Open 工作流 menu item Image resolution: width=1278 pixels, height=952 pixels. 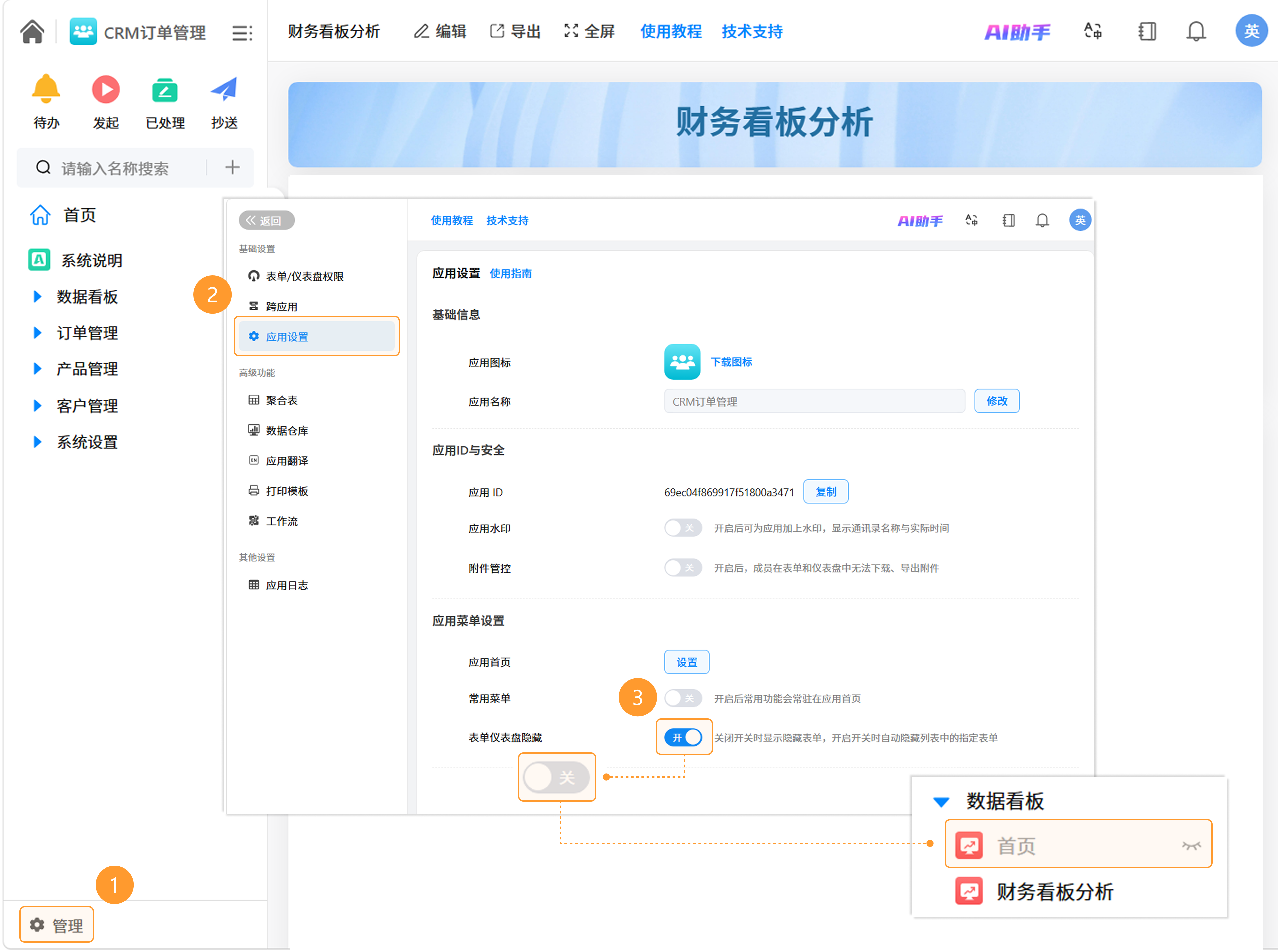[273, 521]
